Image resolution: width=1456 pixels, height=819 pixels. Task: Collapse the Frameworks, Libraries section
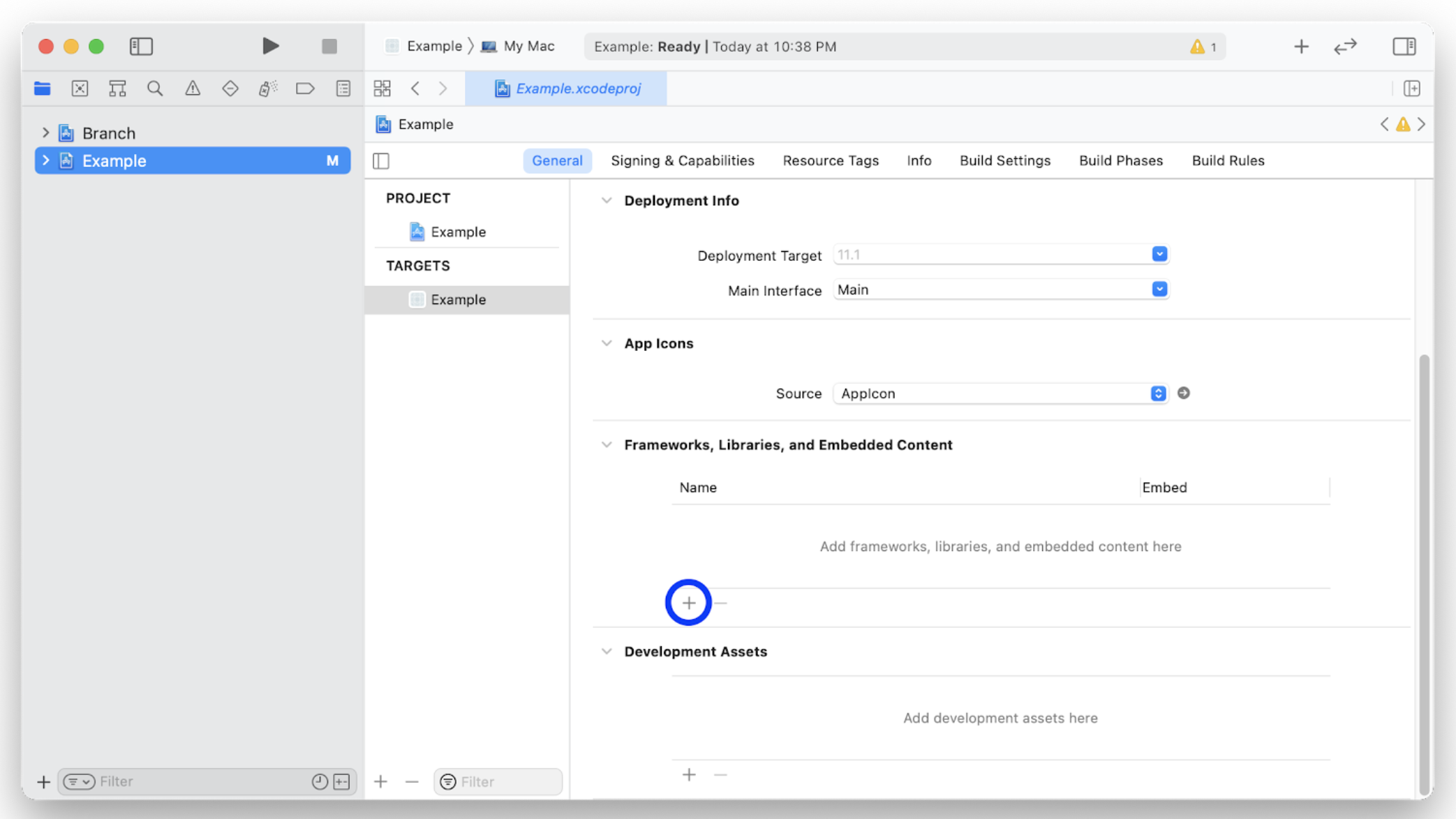pyautogui.click(x=607, y=445)
